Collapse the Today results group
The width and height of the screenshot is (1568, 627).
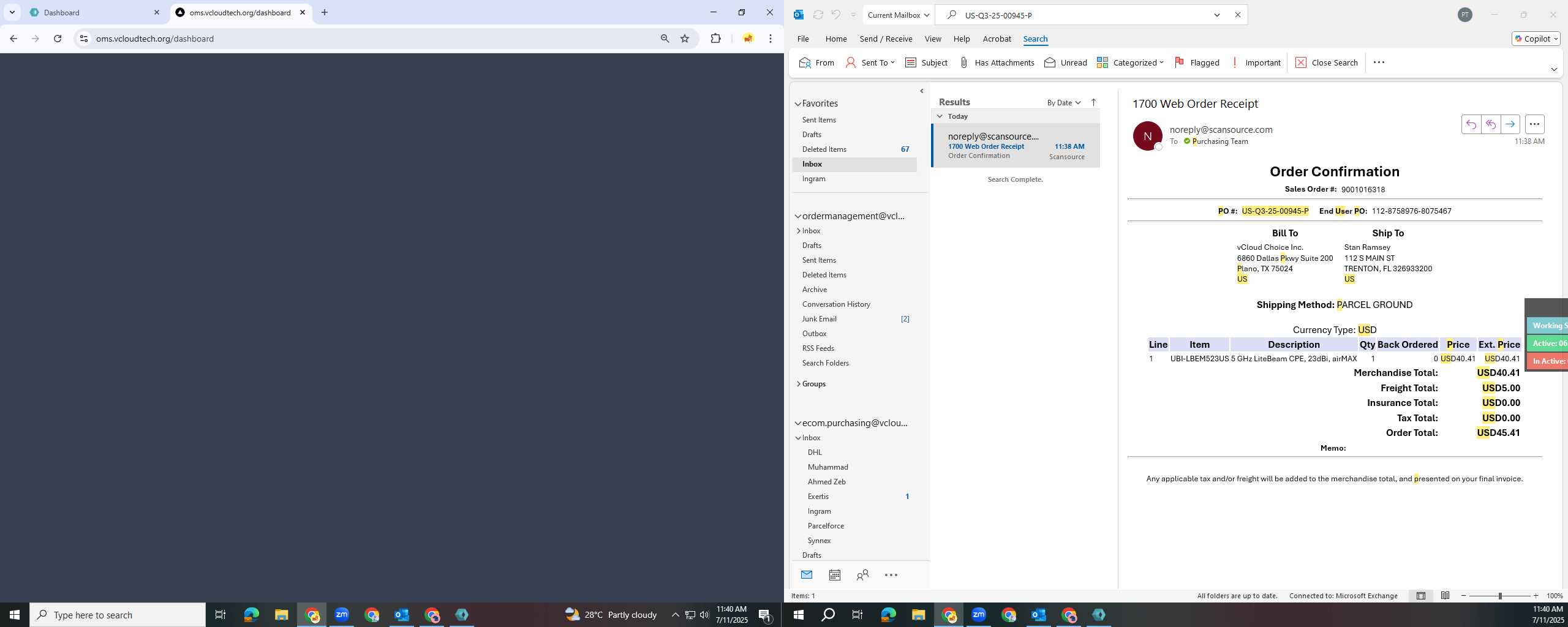point(940,116)
